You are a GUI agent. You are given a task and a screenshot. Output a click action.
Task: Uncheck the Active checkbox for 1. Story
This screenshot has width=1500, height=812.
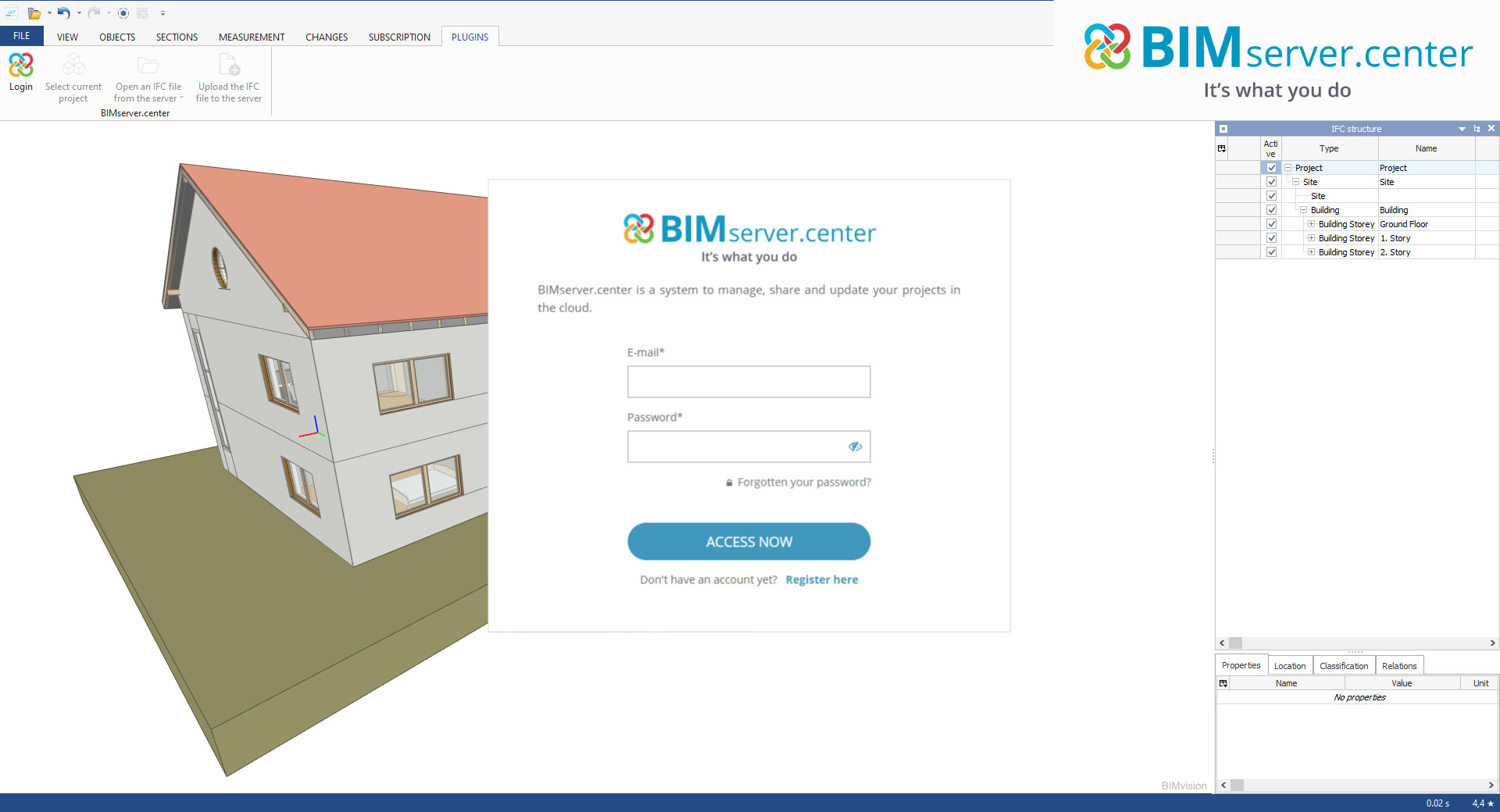(1271, 238)
